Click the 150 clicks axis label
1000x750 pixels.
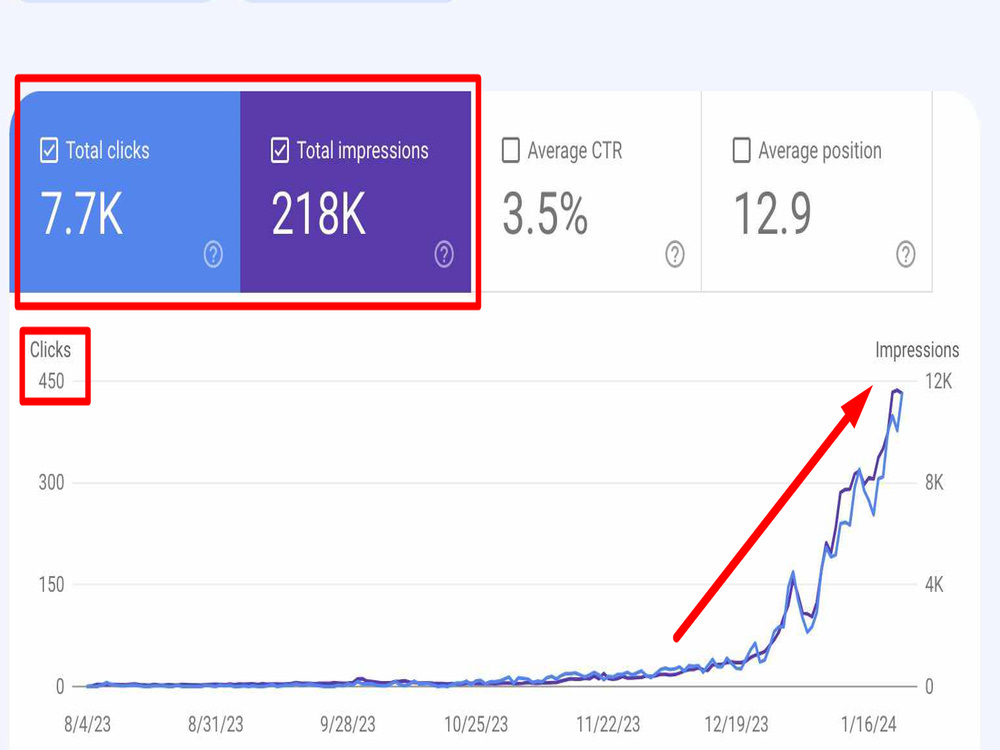[x=51, y=584]
